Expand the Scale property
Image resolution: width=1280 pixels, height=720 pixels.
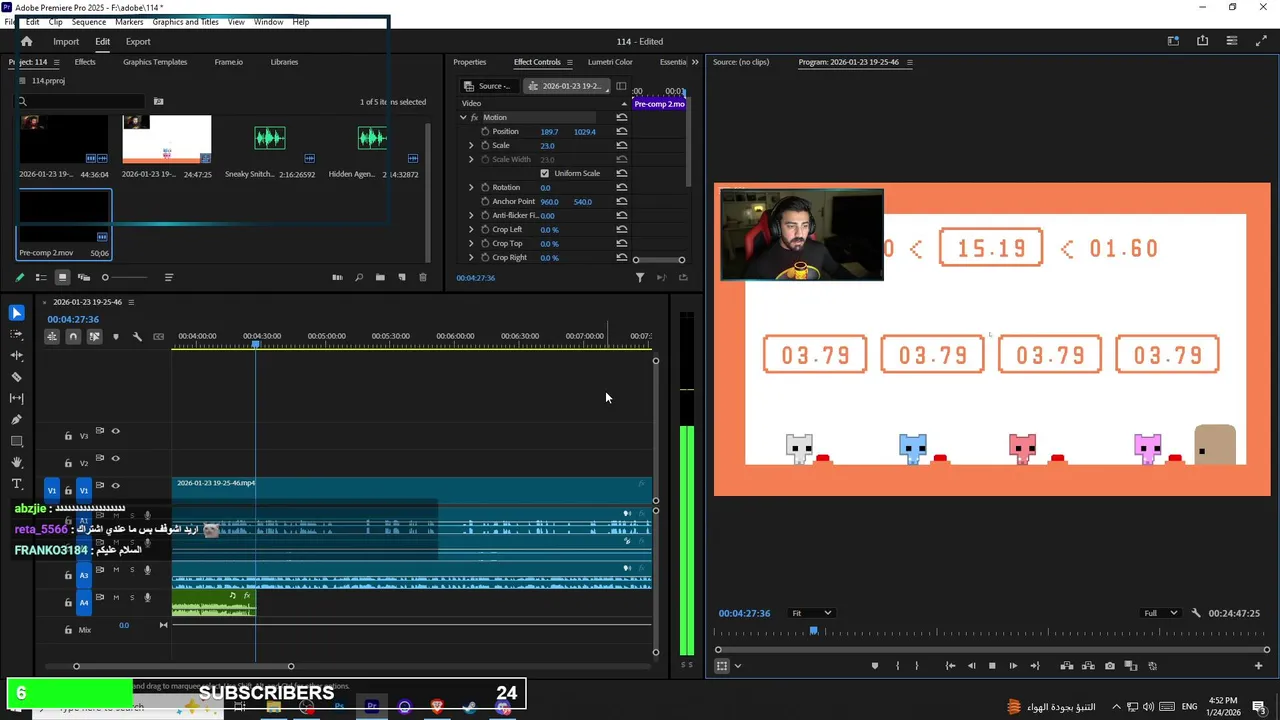(471, 145)
